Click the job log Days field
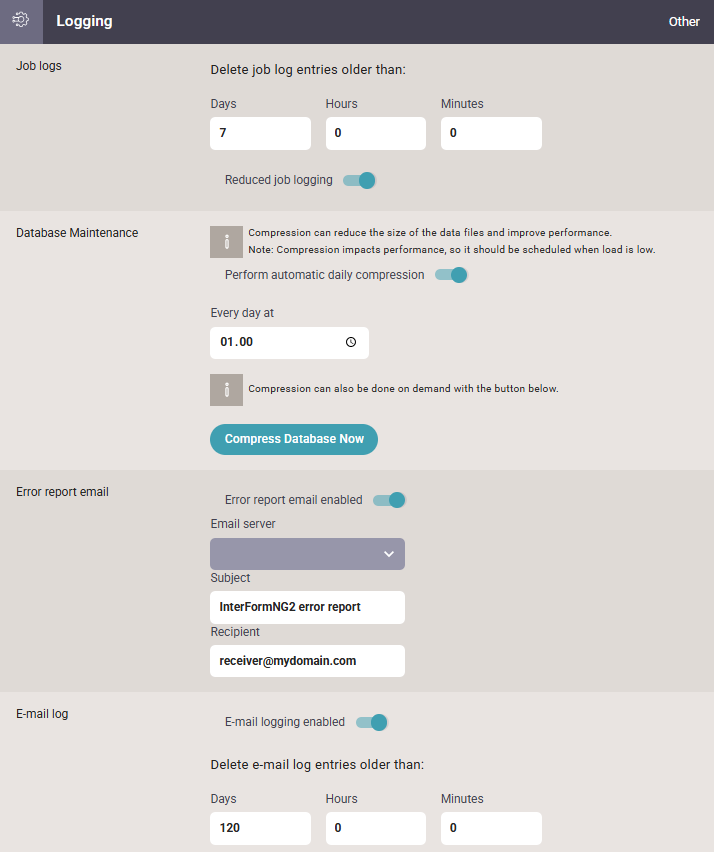 tap(260, 133)
